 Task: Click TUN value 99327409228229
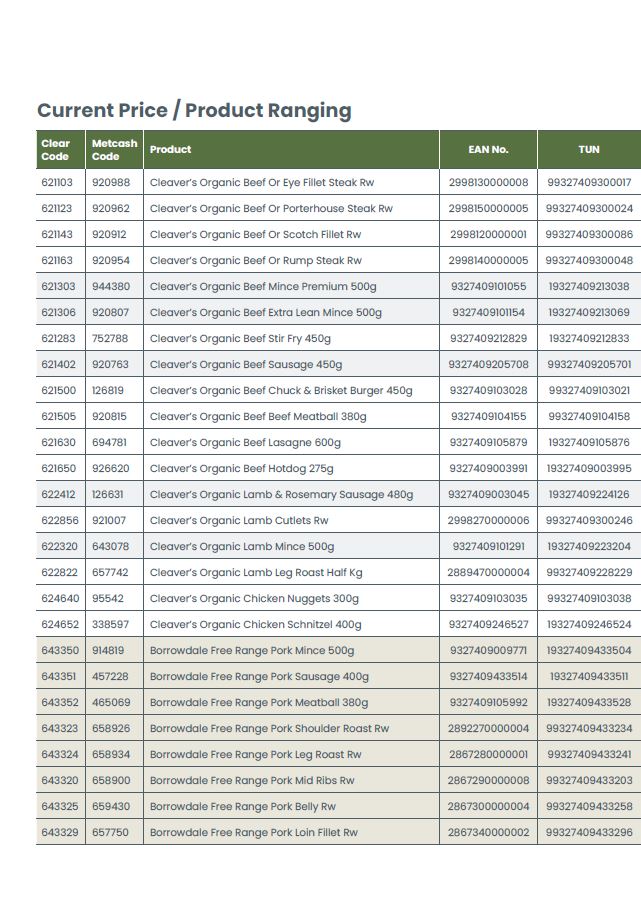tap(589, 573)
